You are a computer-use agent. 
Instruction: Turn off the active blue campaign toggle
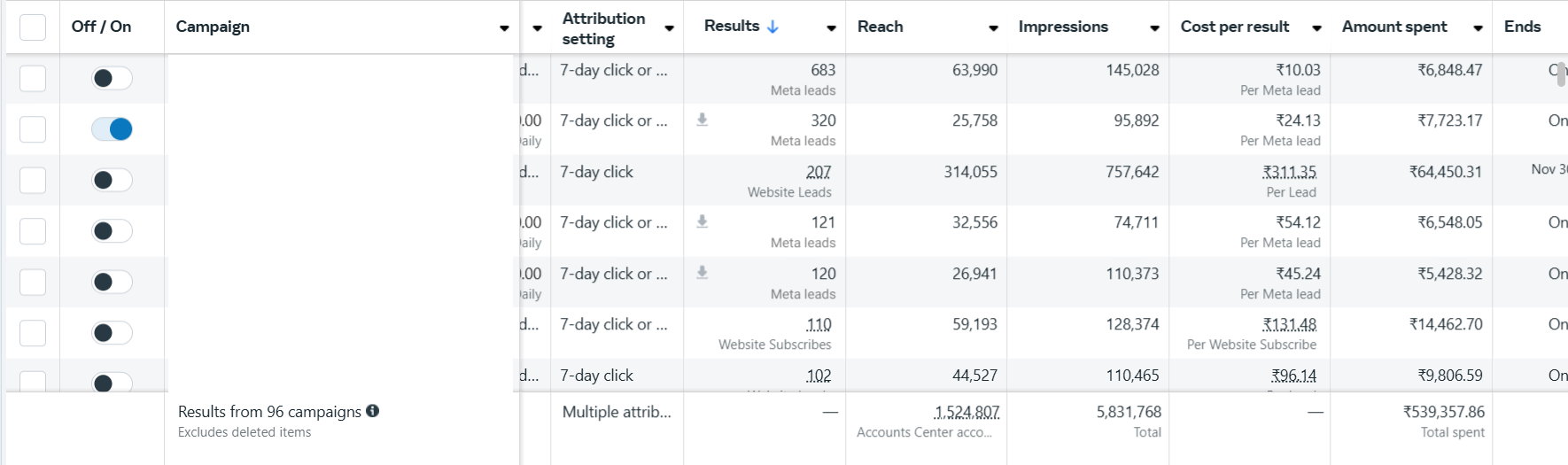pyautogui.click(x=113, y=129)
